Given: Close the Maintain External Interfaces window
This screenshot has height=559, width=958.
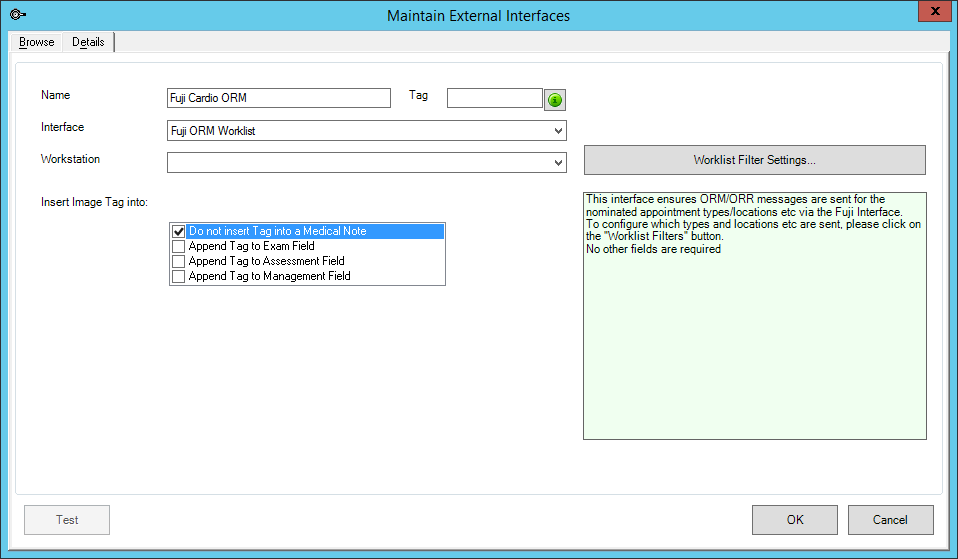Looking at the screenshot, I should point(935,11).
